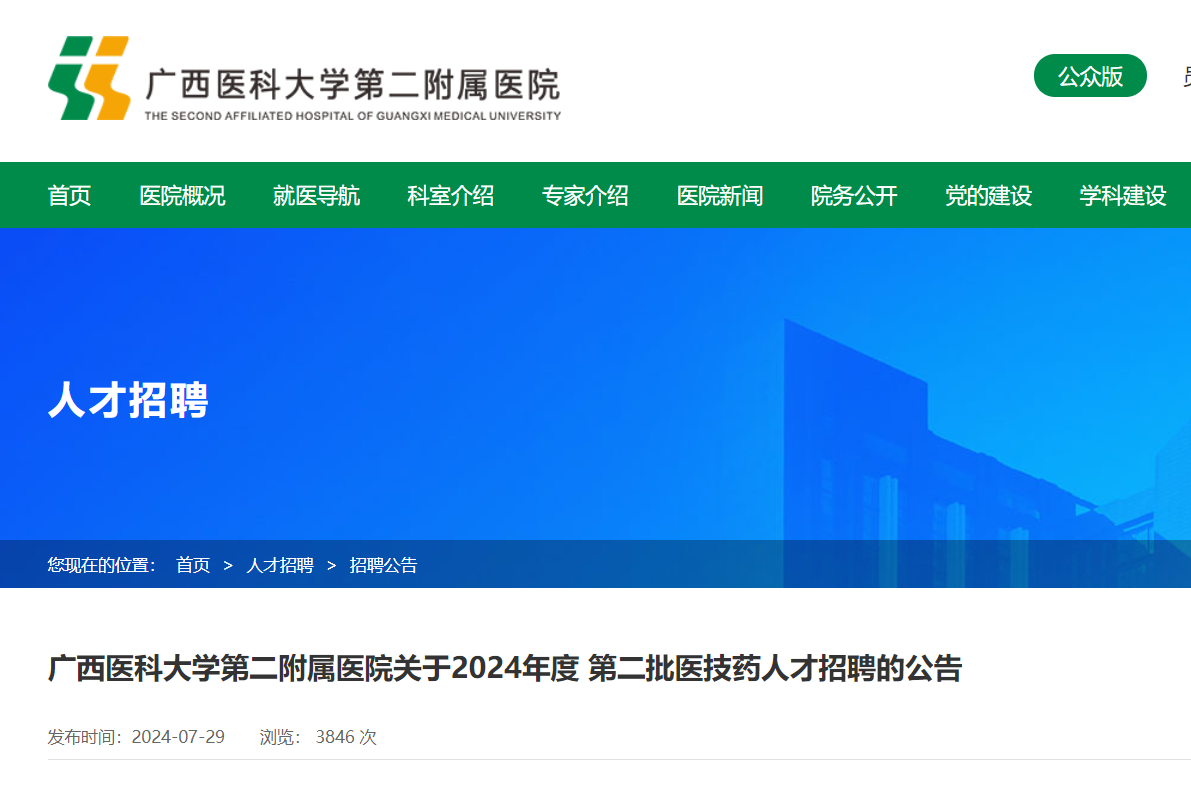Switch to 公众版 version button
The image size is (1191, 791).
(1090, 76)
